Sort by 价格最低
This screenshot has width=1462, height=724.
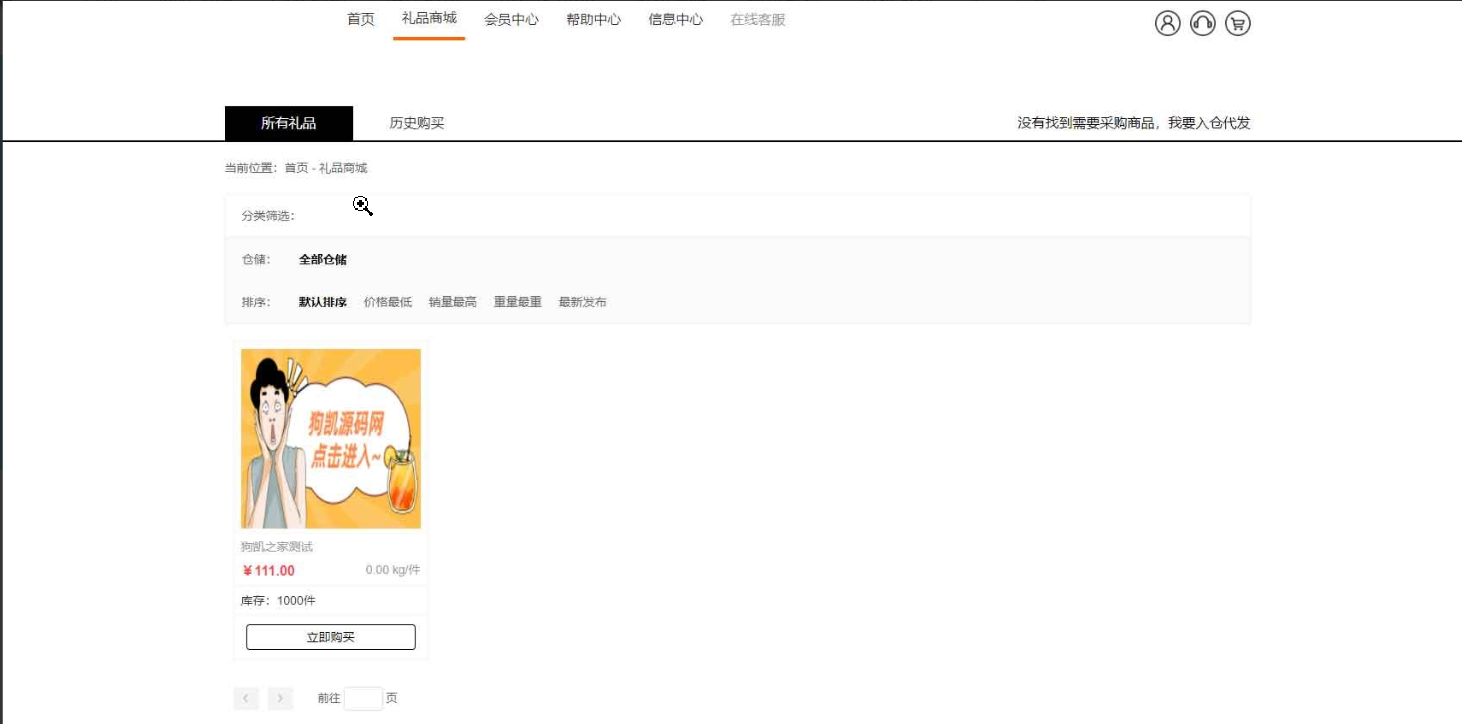point(388,302)
